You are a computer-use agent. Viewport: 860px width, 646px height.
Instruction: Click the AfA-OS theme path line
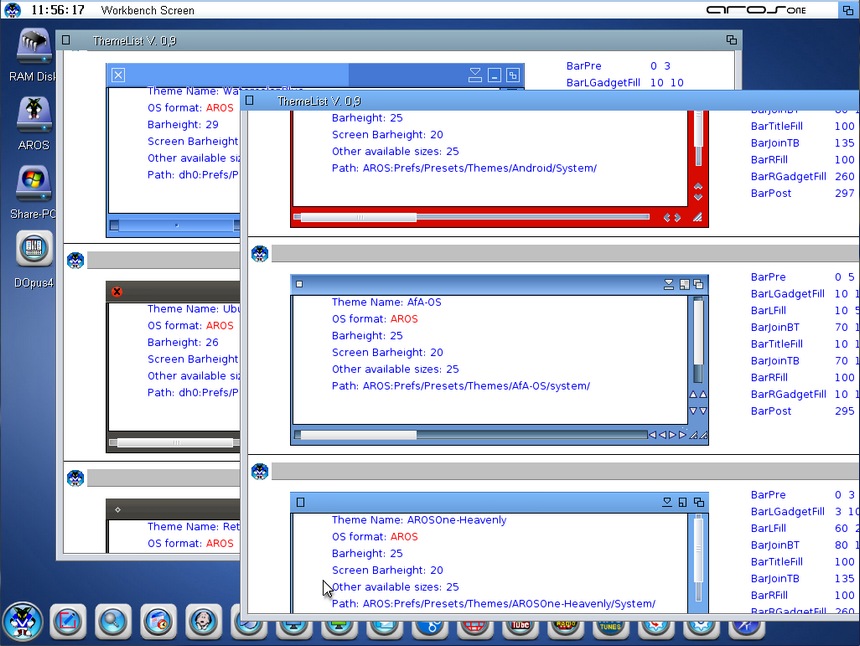(461, 386)
